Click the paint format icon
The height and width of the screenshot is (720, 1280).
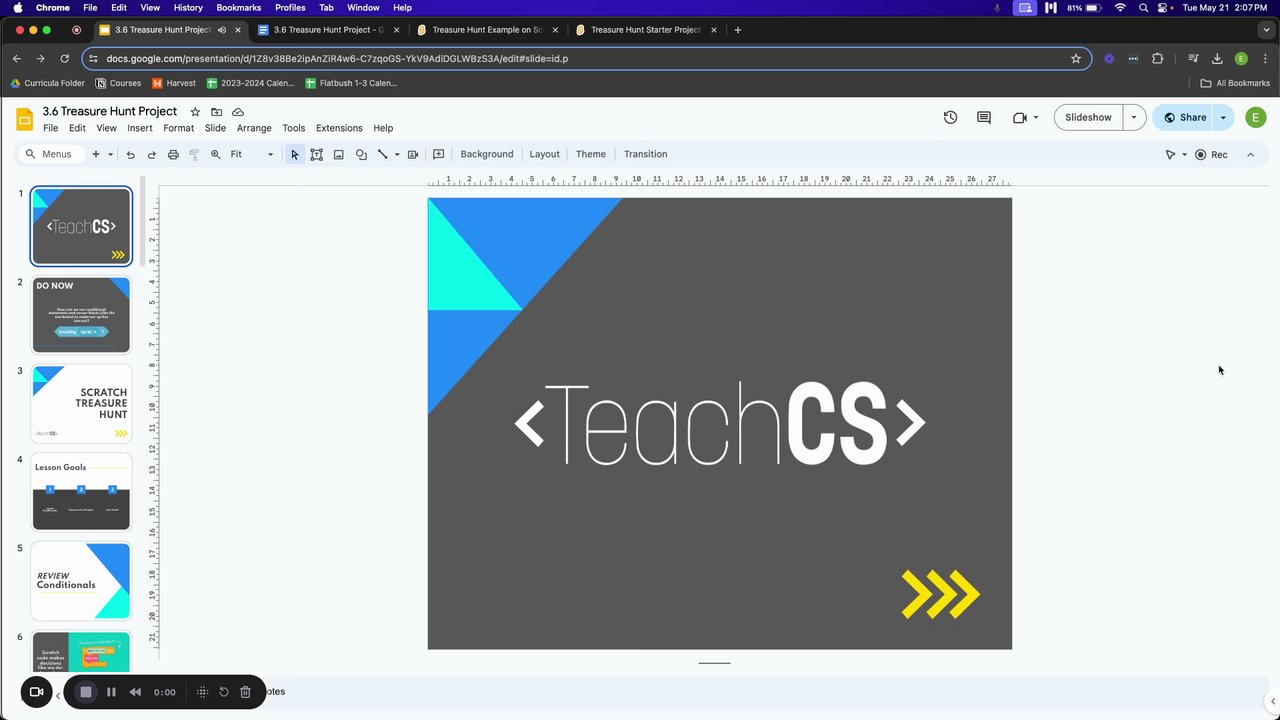click(x=194, y=154)
